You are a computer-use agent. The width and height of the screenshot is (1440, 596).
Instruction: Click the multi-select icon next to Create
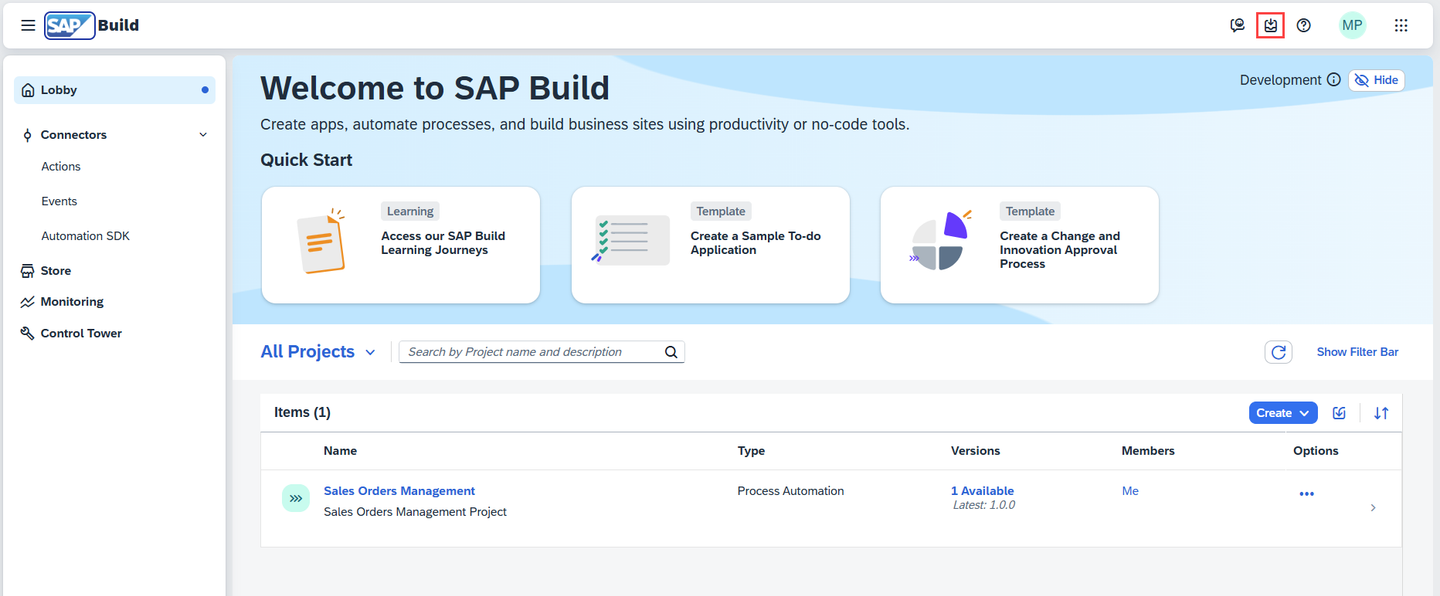1340,413
